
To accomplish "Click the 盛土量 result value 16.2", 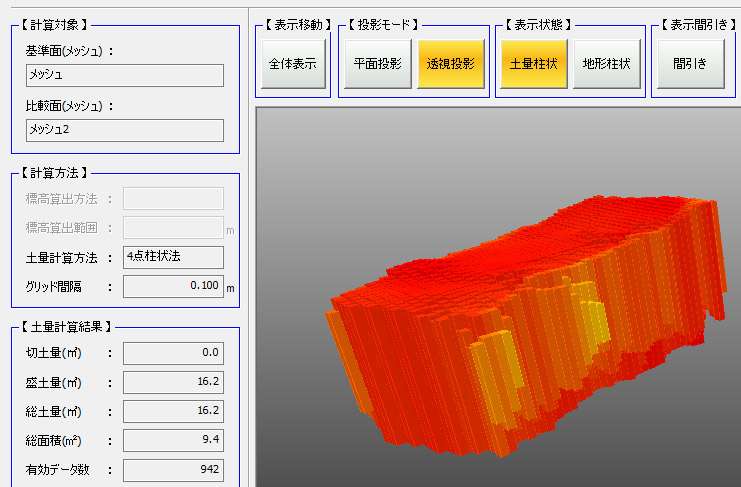I will click(173, 382).
